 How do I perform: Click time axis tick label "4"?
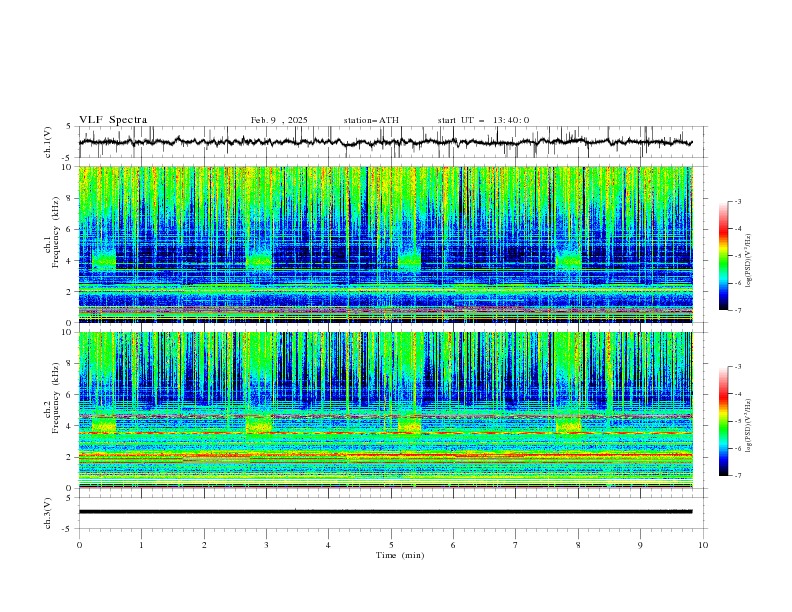(328, 545)
